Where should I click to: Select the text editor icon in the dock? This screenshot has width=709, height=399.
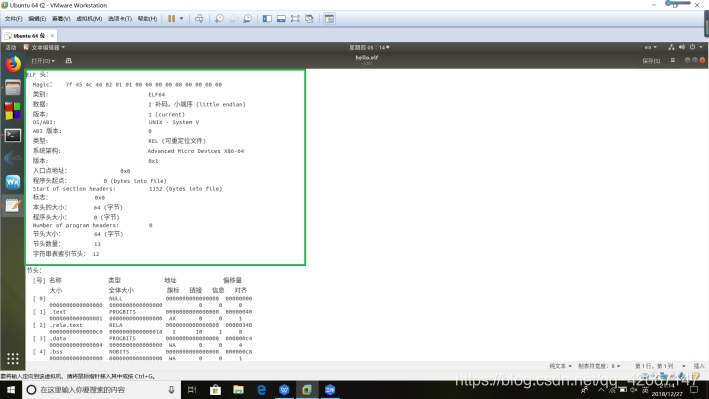(13, 206)
